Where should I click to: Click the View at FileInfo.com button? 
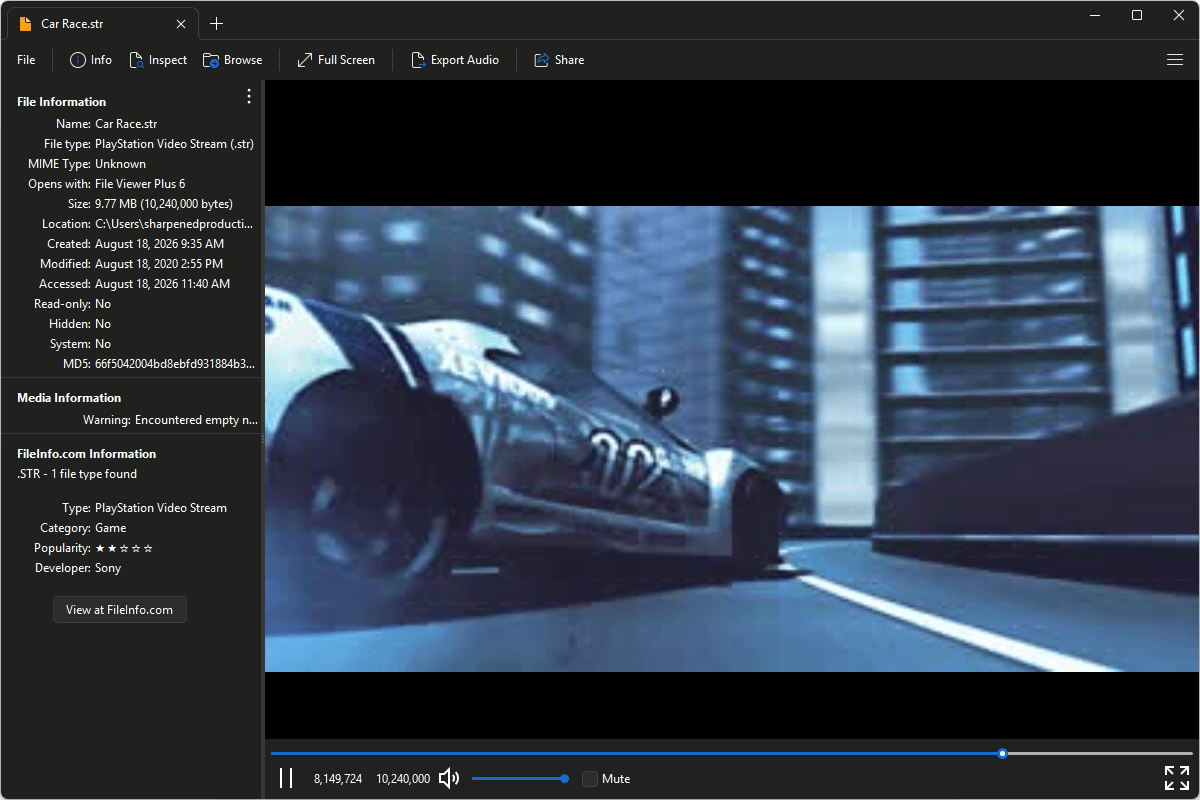pyautogui.click(x=120, y=610)
